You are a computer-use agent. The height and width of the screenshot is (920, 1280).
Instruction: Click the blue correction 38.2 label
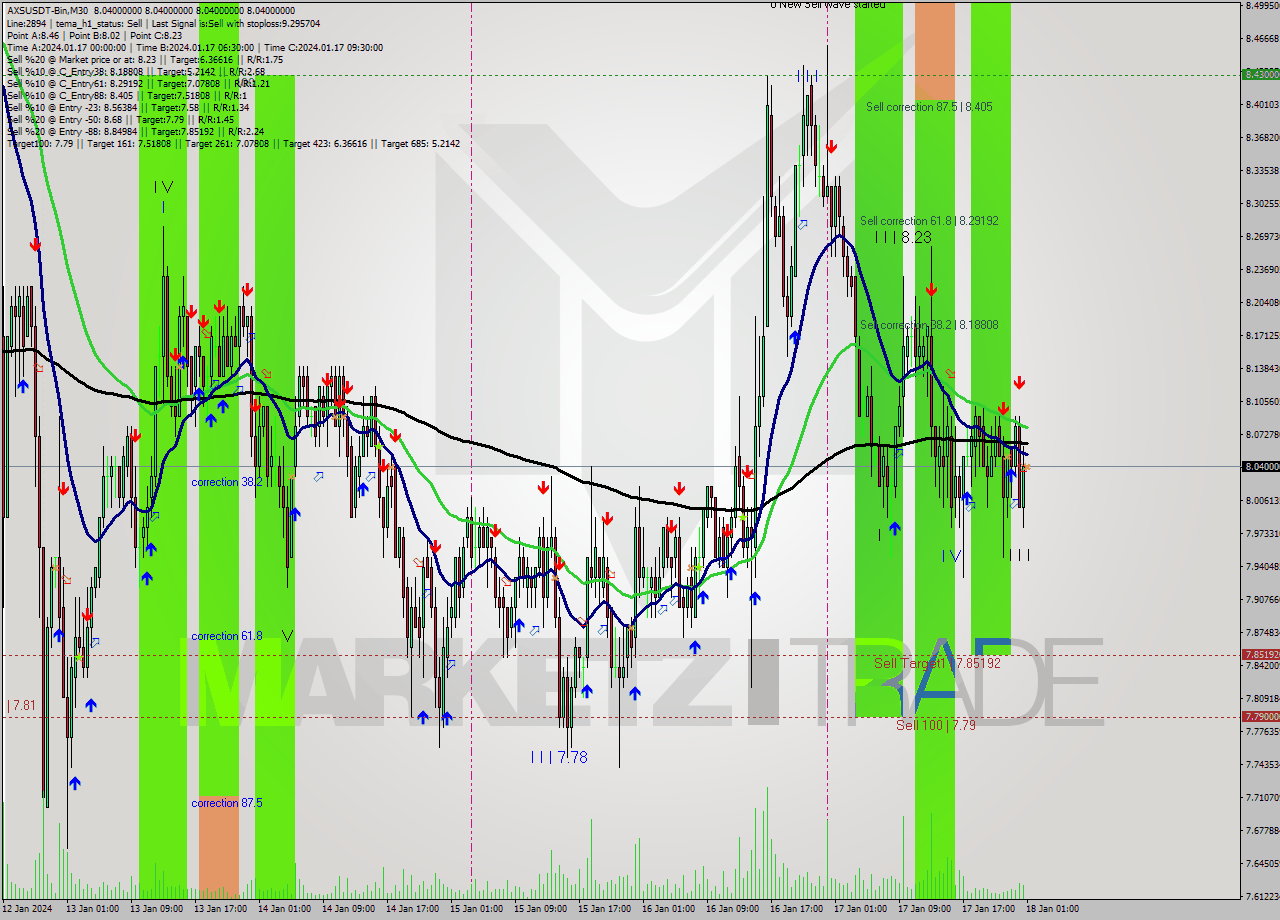point(227,482)
